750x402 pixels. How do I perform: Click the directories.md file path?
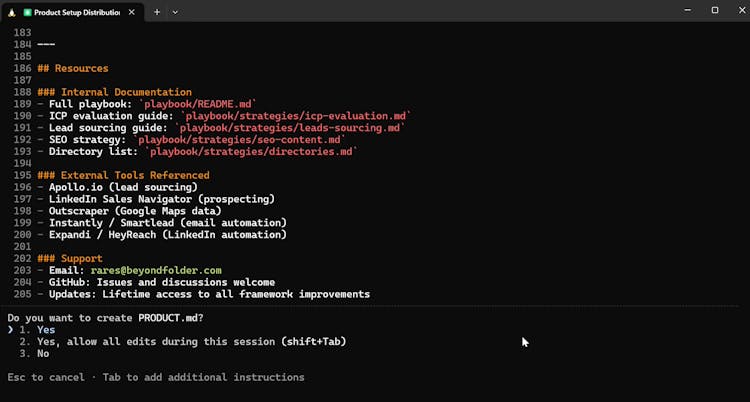tap(251, 152)
